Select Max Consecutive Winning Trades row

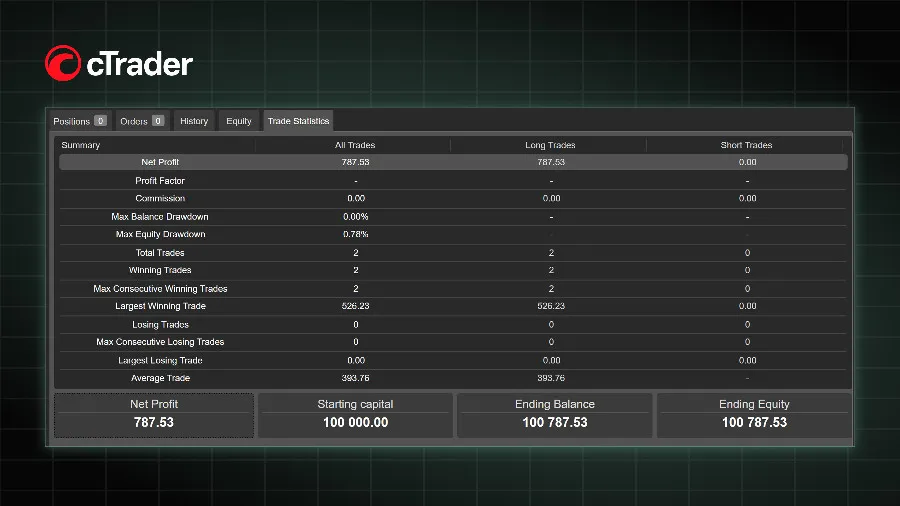453,289
